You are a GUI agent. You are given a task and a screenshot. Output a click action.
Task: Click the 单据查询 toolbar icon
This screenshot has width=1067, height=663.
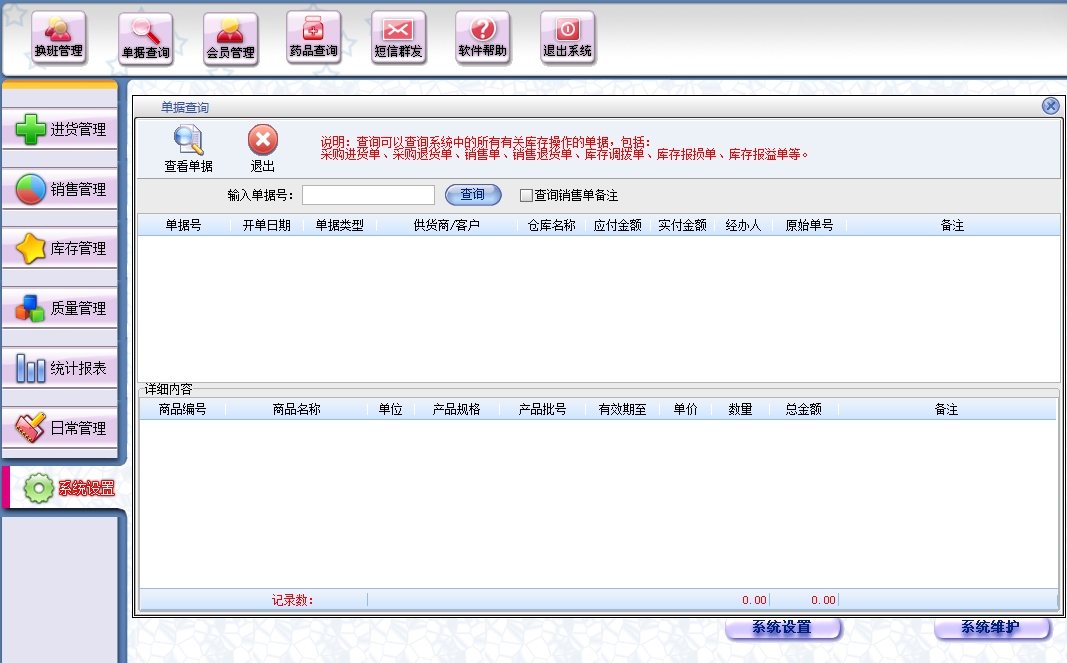click(x=145, y=39)
